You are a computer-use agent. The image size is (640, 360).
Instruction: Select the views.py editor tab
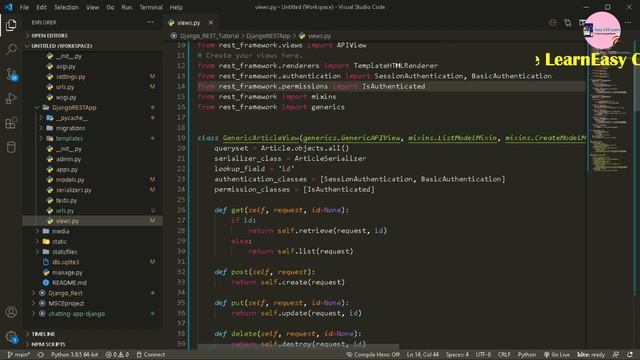pyautogui.click(x=189, y=23)
